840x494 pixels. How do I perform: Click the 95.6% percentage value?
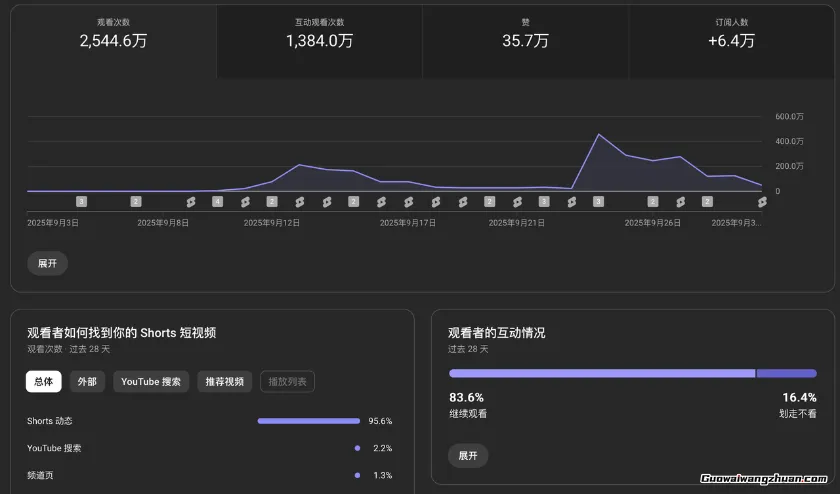tap(380, 421)
